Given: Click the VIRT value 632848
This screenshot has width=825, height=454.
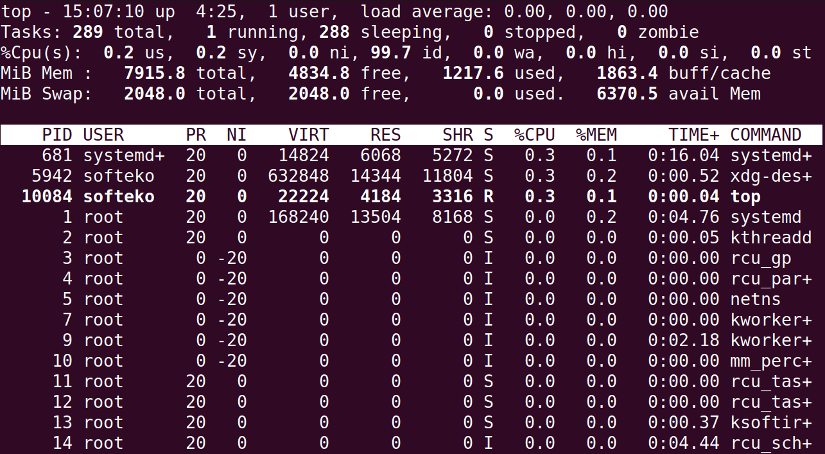Looking at the screenshot, I should pos(298,176).
